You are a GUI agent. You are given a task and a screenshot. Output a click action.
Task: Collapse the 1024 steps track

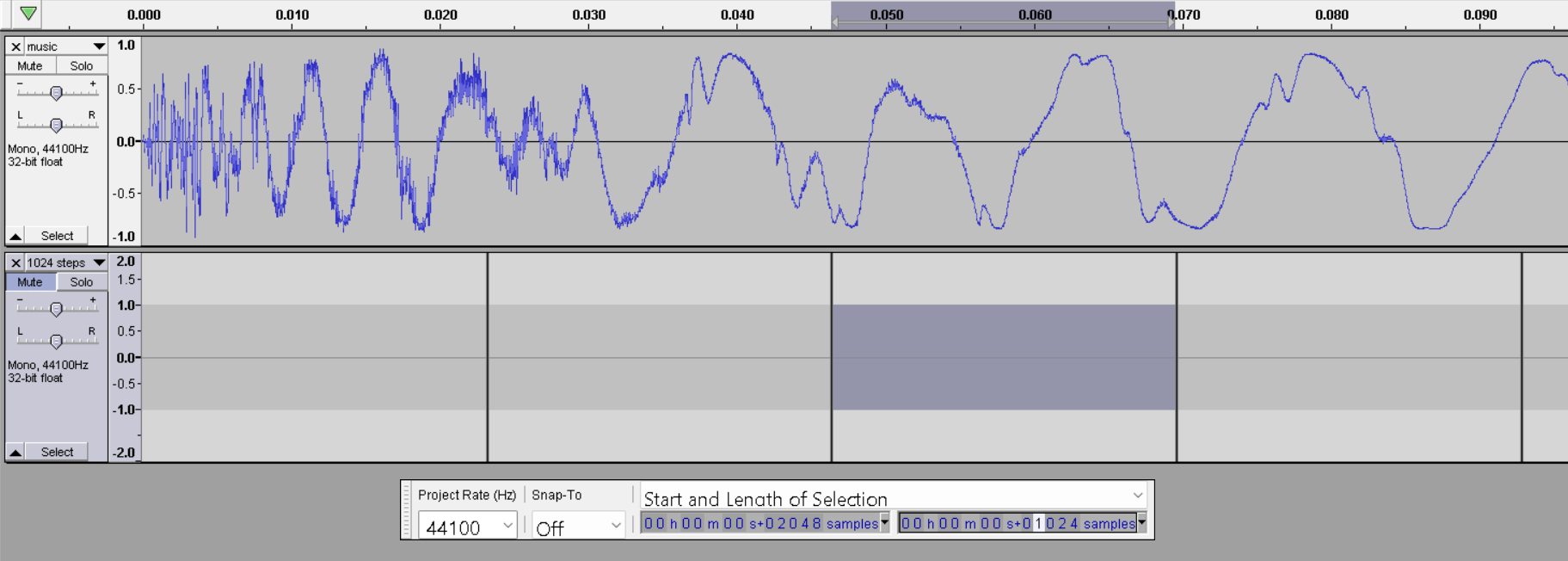click(x=15, y=452)
